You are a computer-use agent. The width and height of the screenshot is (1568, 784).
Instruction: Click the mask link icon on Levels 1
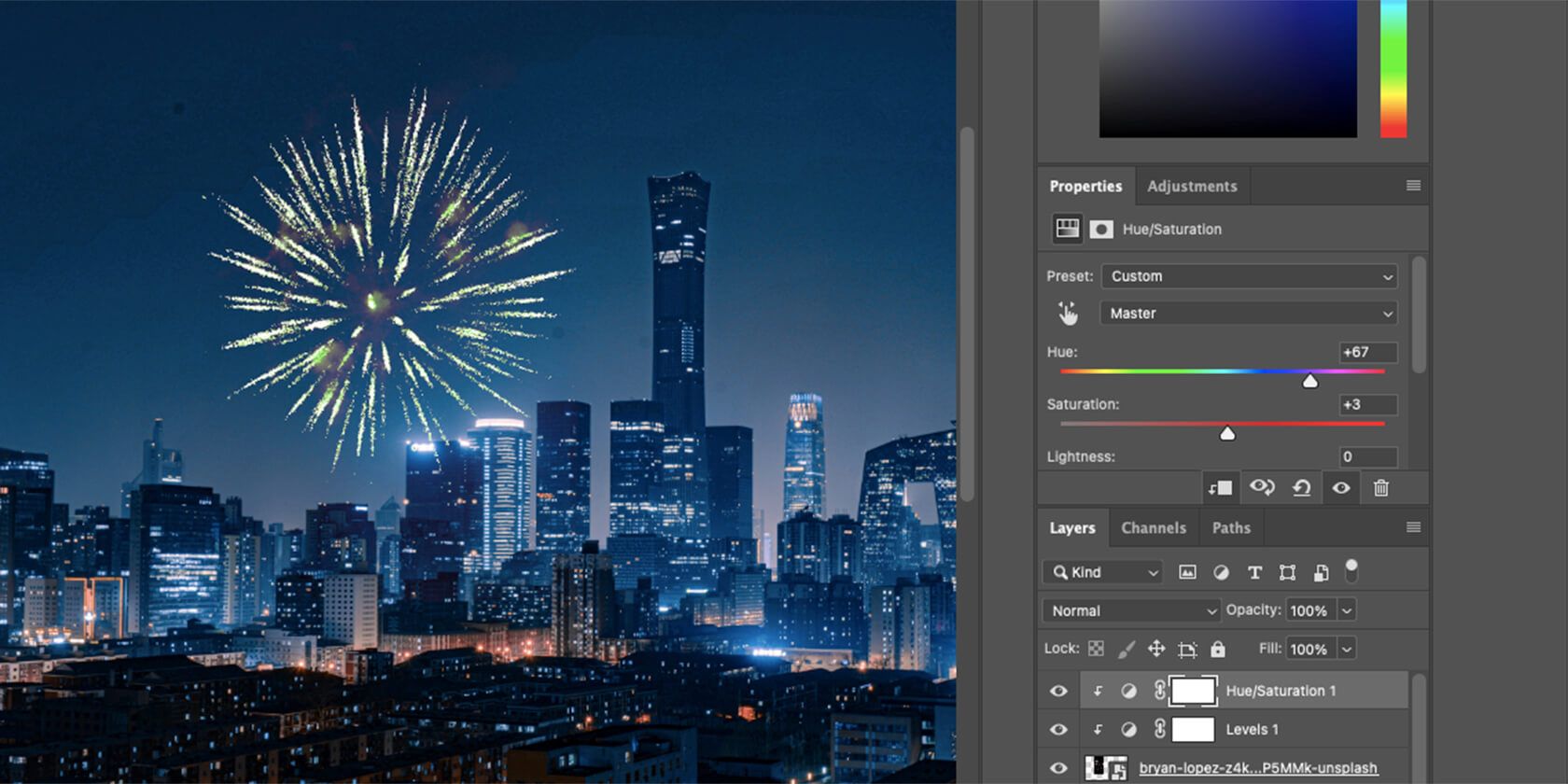(x=1159, y=729)
